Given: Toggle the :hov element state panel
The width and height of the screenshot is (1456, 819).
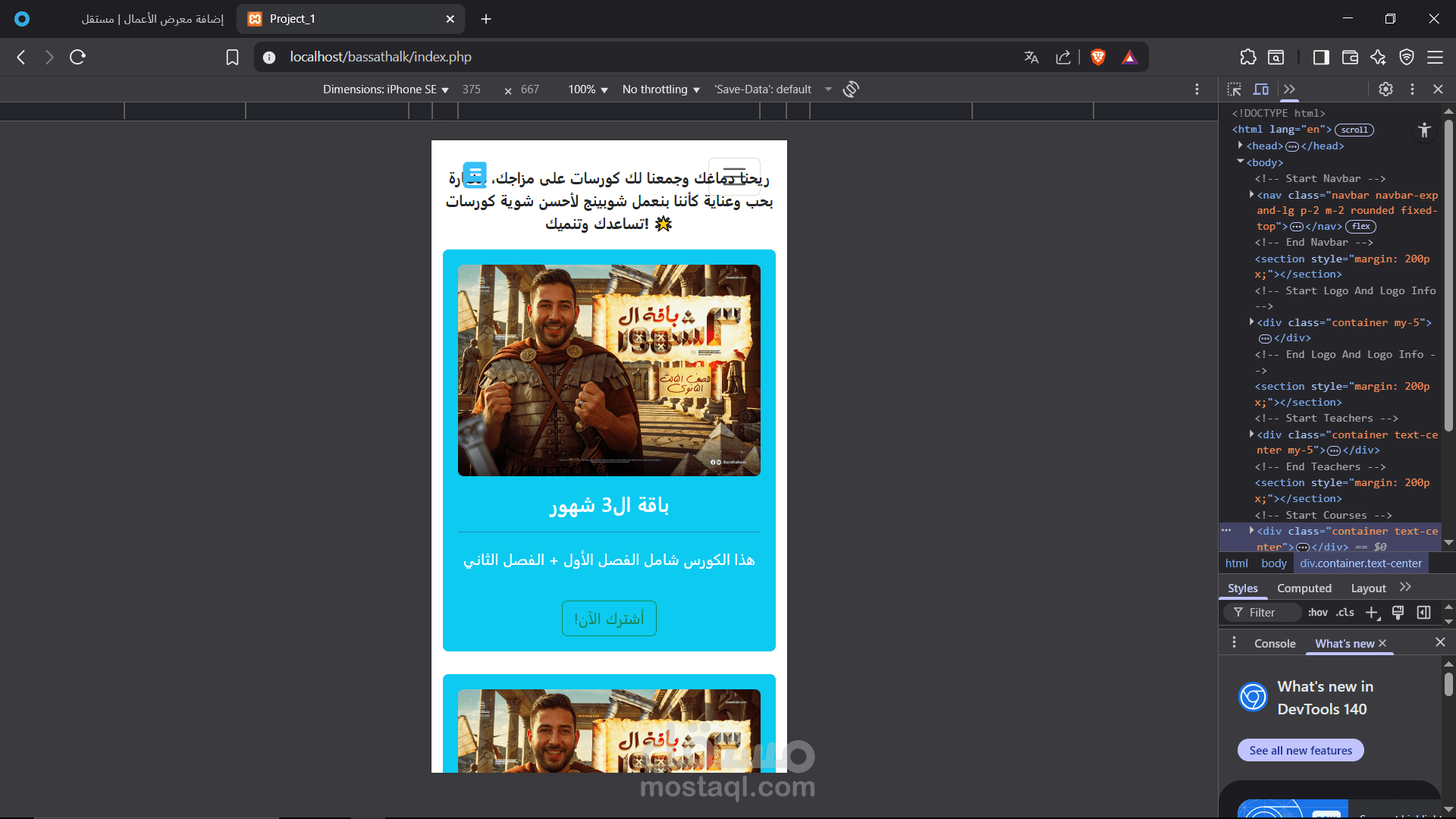Looking at the screenshot, I should coord(1318,613).
